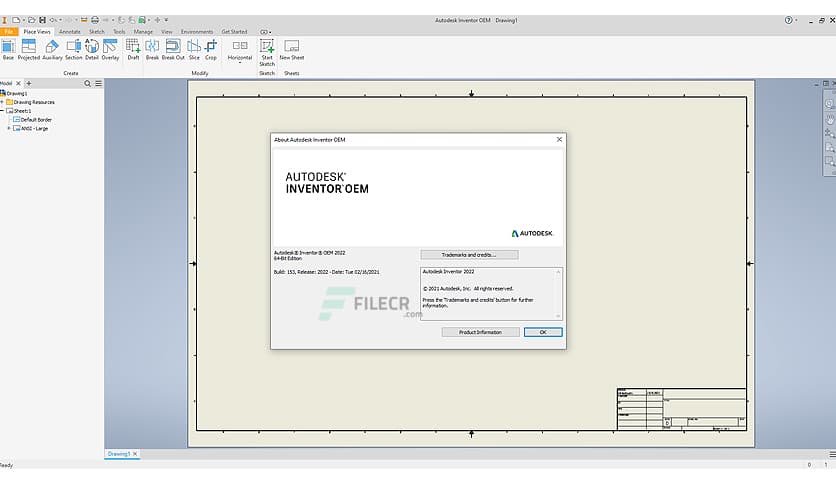Screen dimensions: 836x484
Task: Switch to the Sketch ribbon tab
Action: click(x=97, y=32)
